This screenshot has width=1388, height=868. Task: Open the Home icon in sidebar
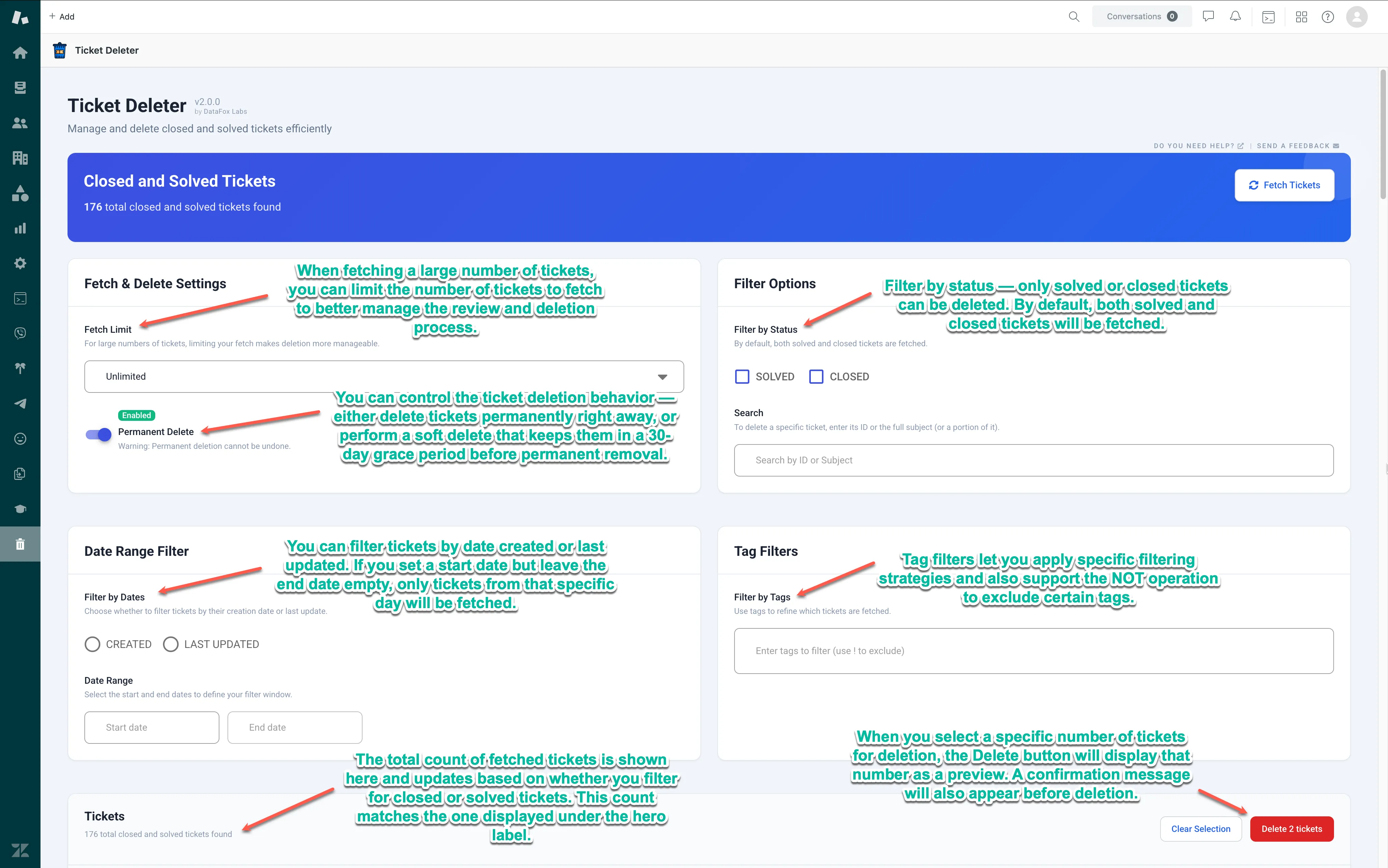(x=20, y=53)
